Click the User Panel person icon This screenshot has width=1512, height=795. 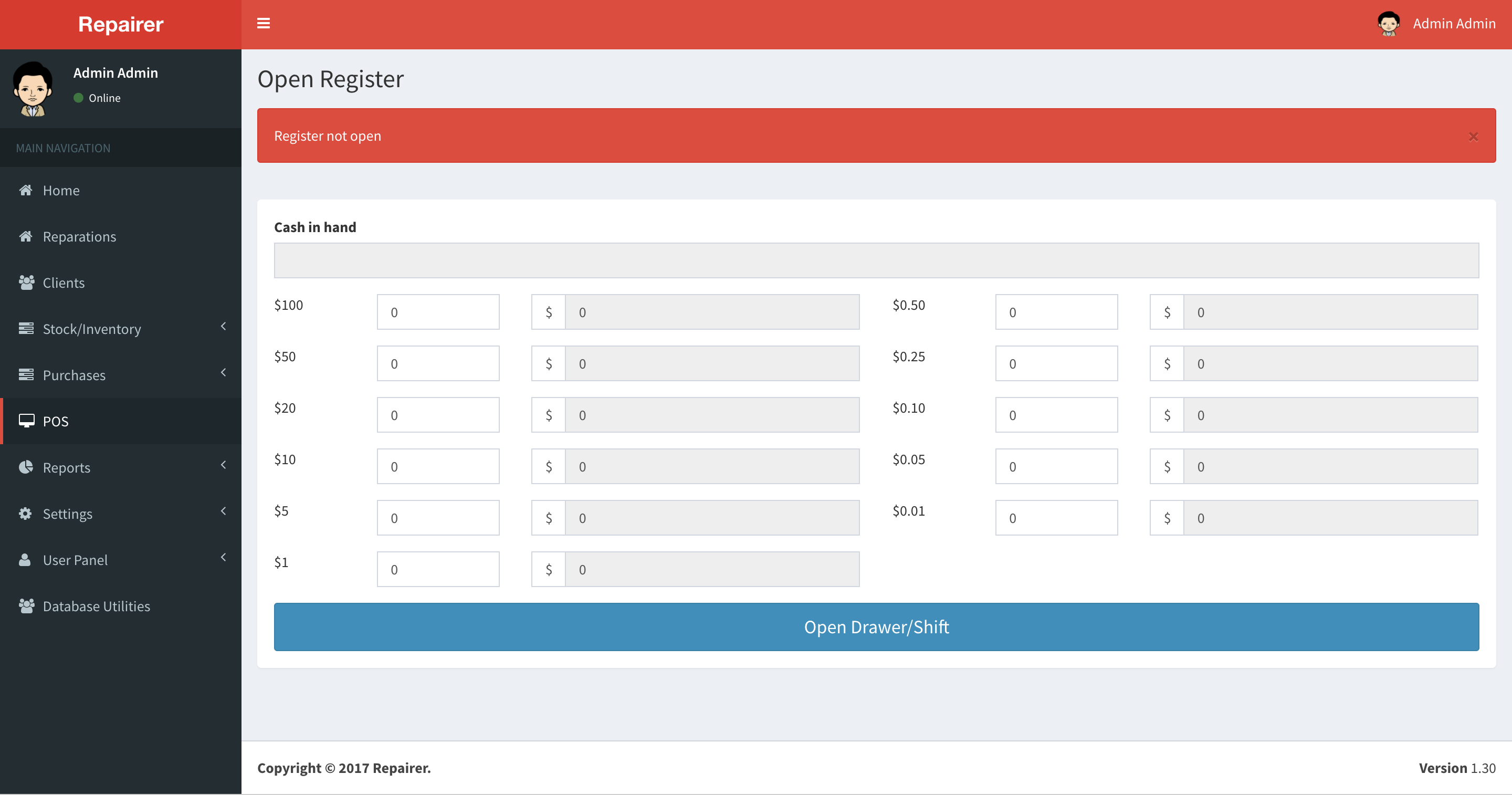[25, 560]
